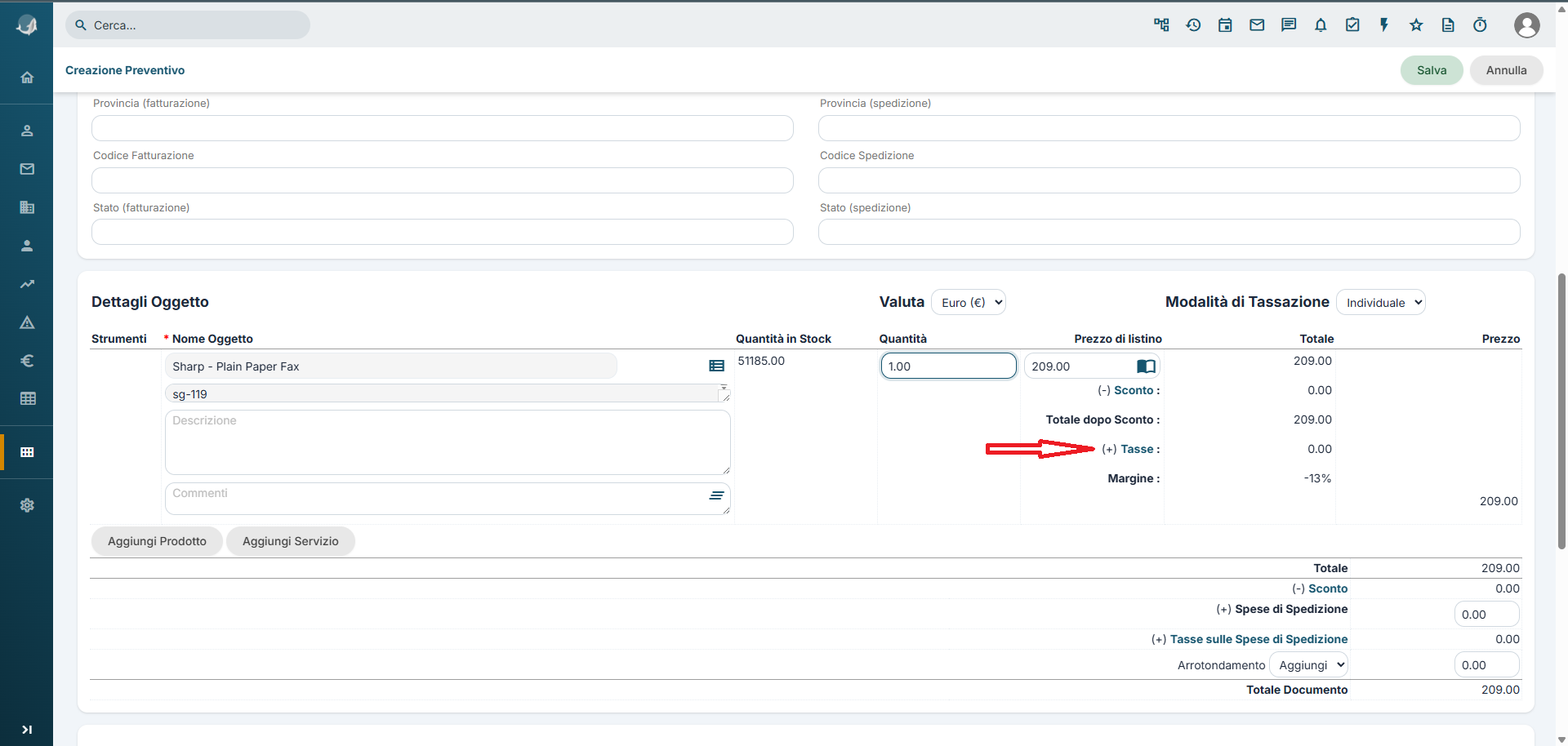The height and width of the screenshot is (746, 1568).
Task: Click Codice Fatturazione input field
Action: tap(443, 180)
